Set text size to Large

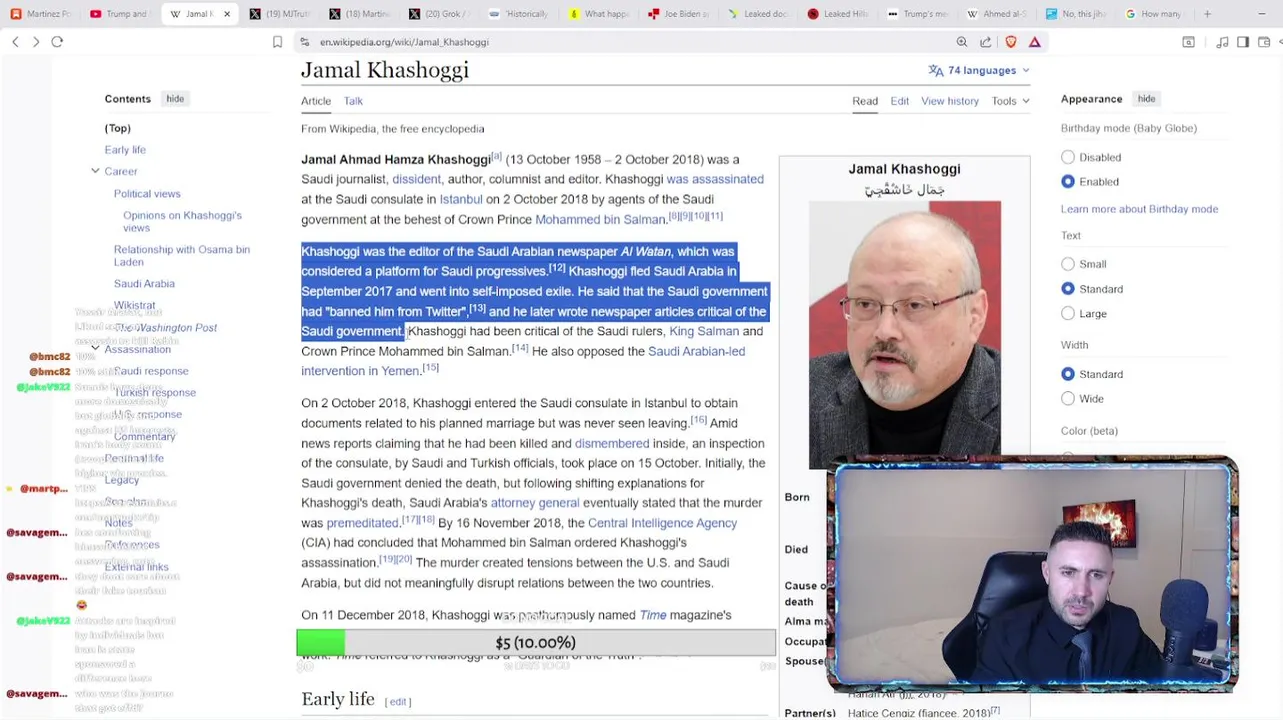coord(1068,313)
